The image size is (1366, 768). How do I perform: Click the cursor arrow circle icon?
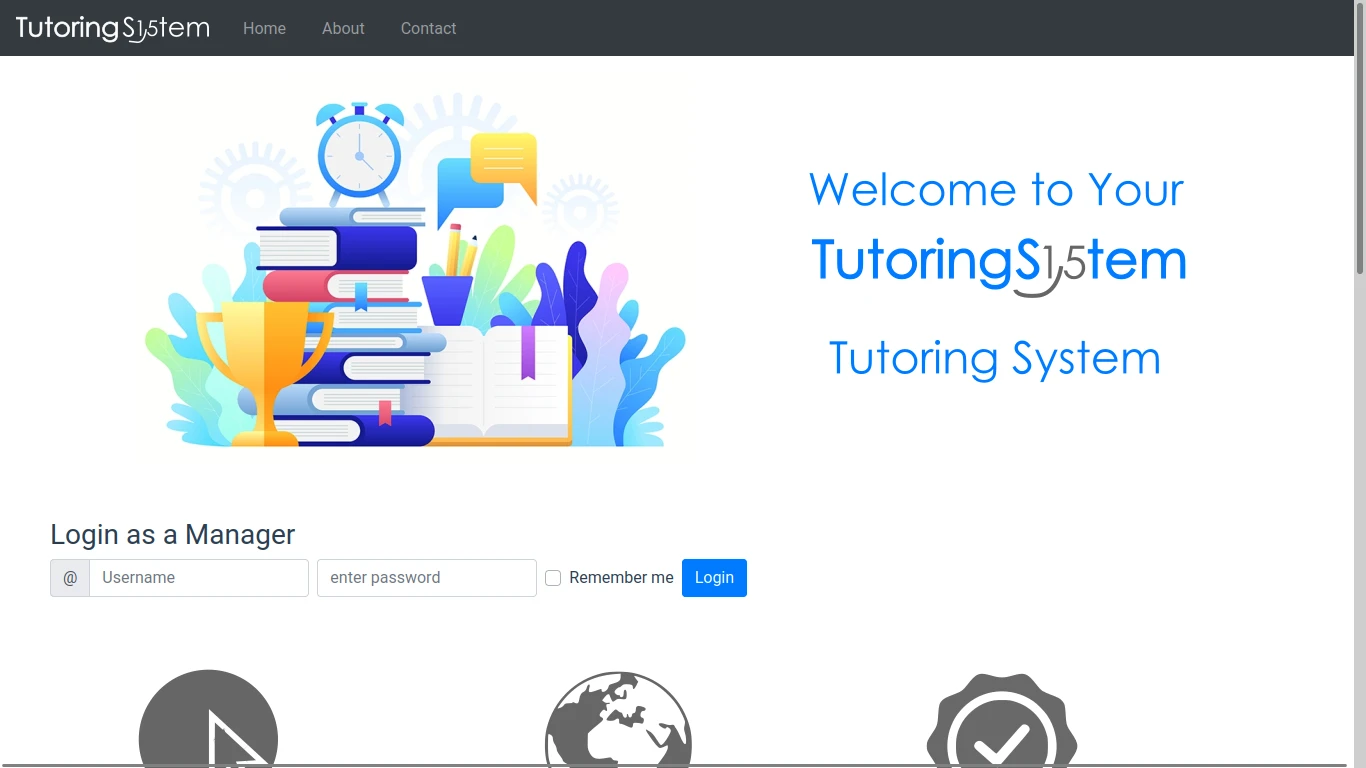[x=208, y=719]
